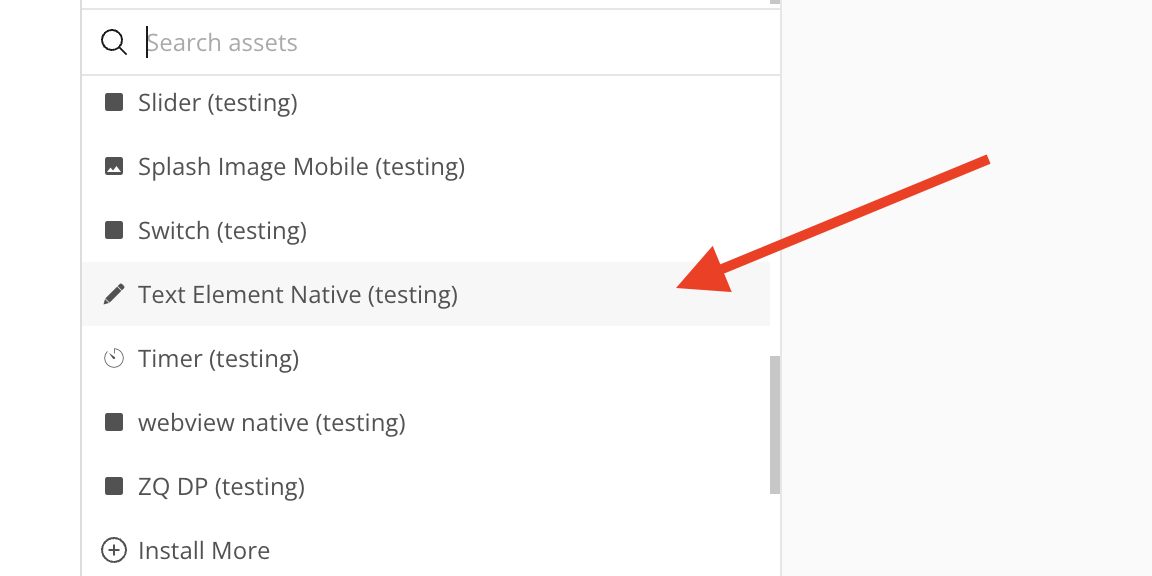The height and width of the screenshot is (576, 1152).
Task: Click the Timer clock icon
Action: point(114,358)
